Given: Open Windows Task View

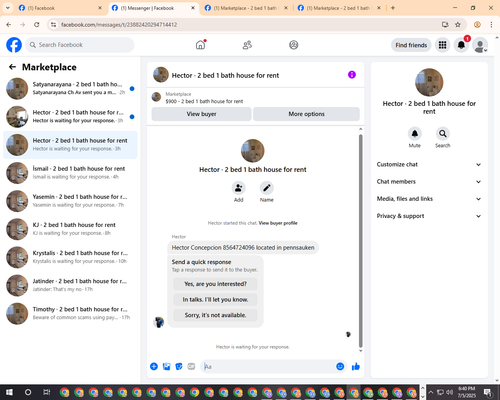Looking at the screenshot, I should point(47,392).
